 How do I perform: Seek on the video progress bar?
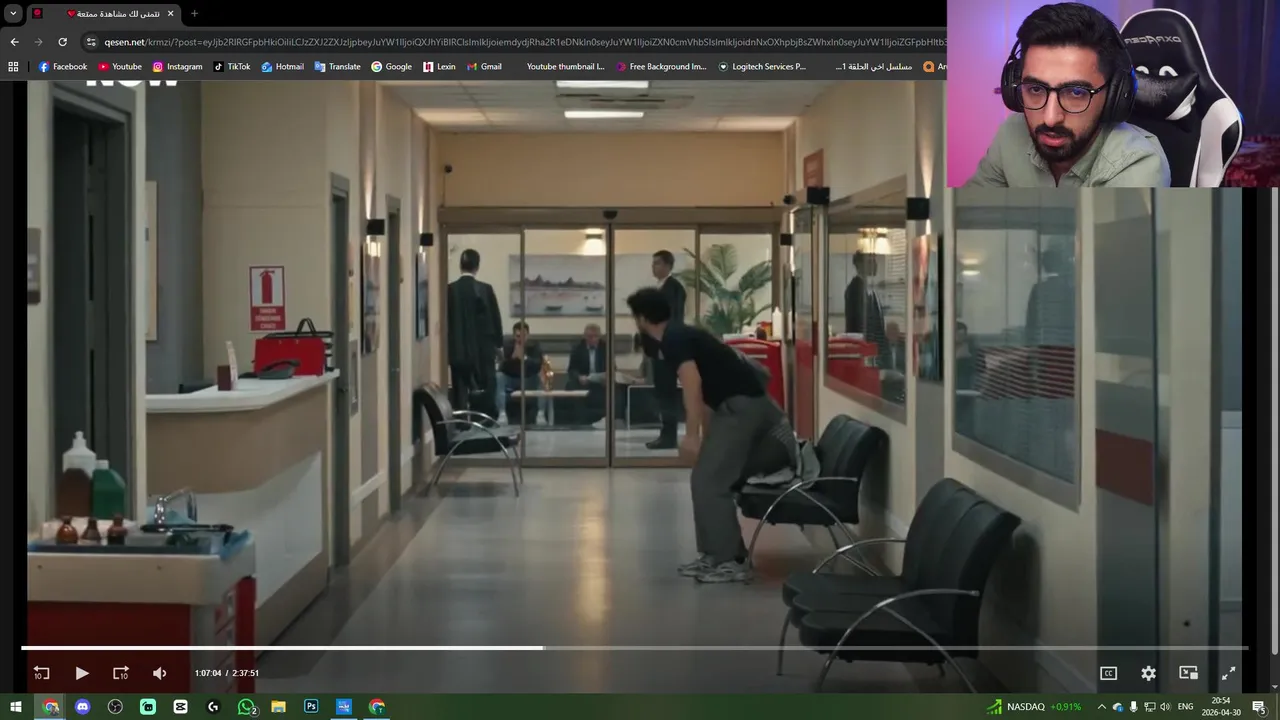[x=634, y=648]
